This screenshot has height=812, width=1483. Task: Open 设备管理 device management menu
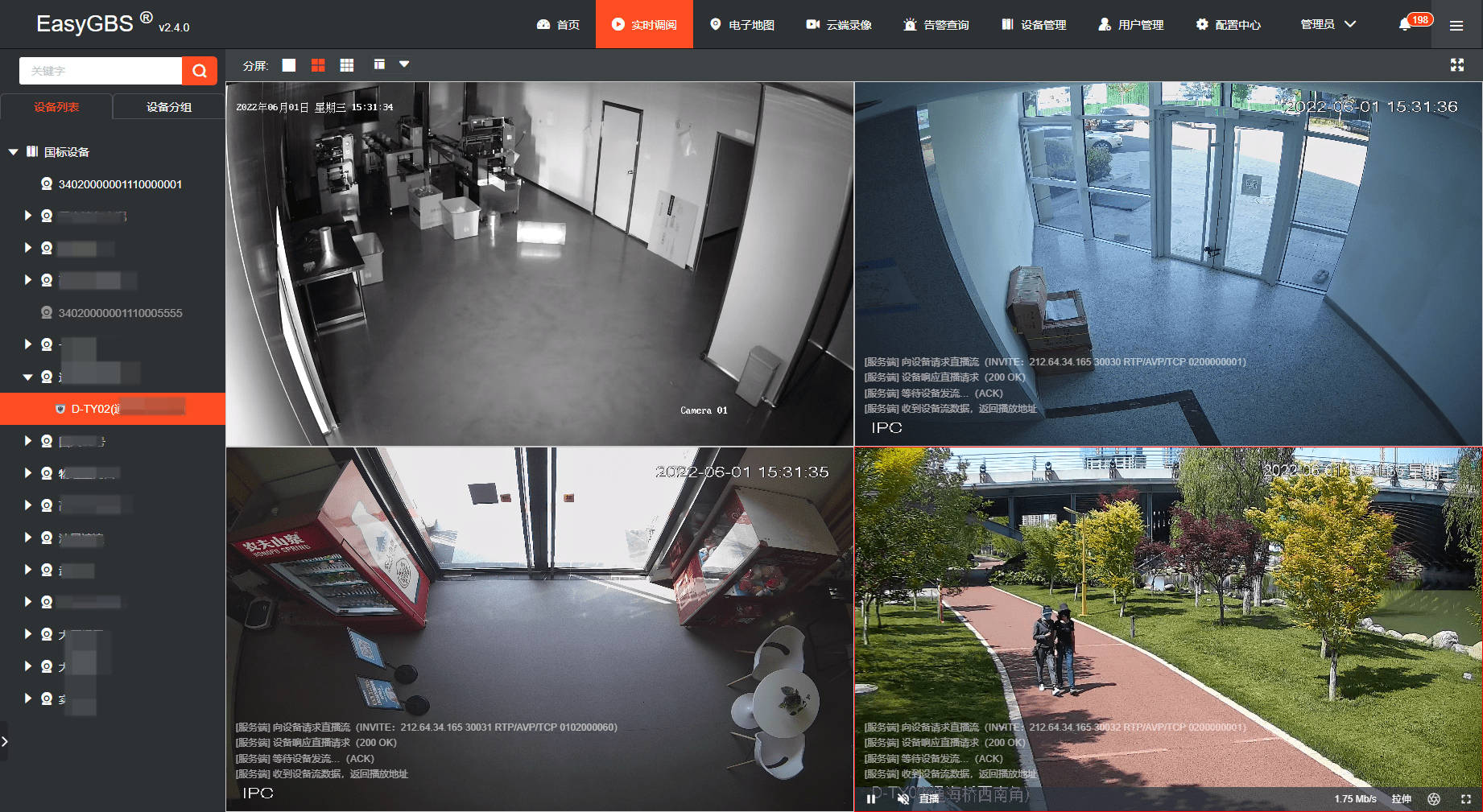coord(1034,25)
